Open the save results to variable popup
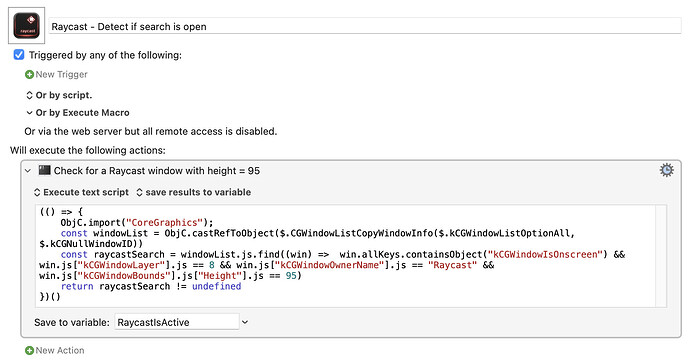Image resolution: width=690 pixels, height=363 pixels. [194, 192]
